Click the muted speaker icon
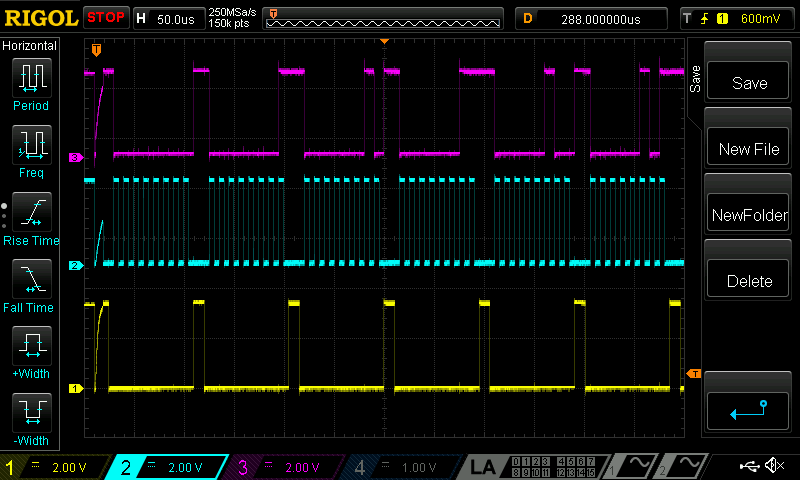 tap(774, 465)
